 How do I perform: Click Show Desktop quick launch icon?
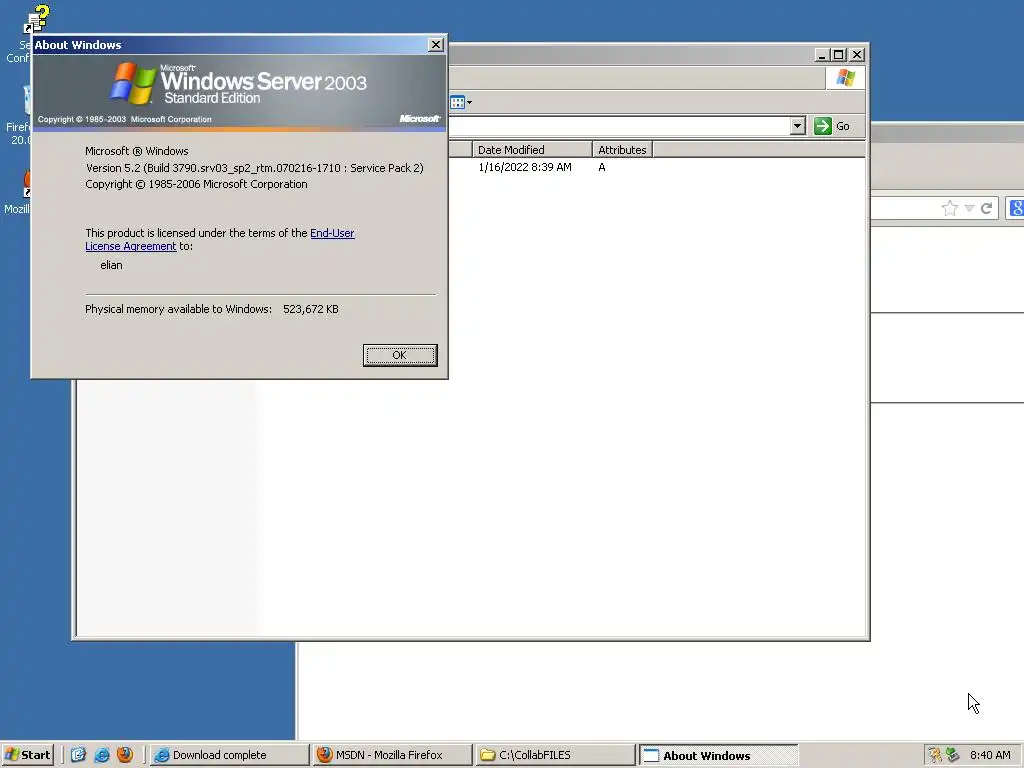pyautogui.click(x=78, y=755)
